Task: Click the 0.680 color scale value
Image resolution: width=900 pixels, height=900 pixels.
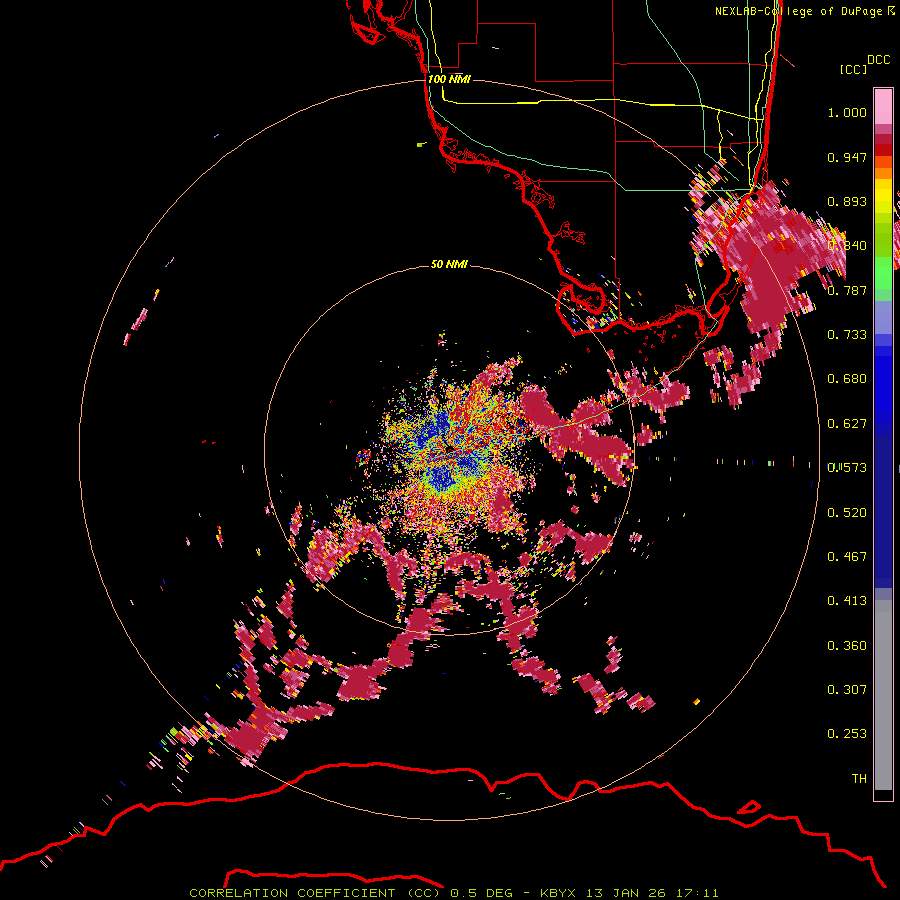Action: point(847,379)
